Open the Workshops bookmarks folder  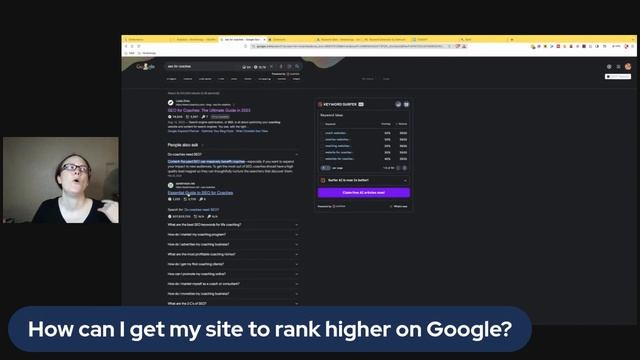[147, 53]
